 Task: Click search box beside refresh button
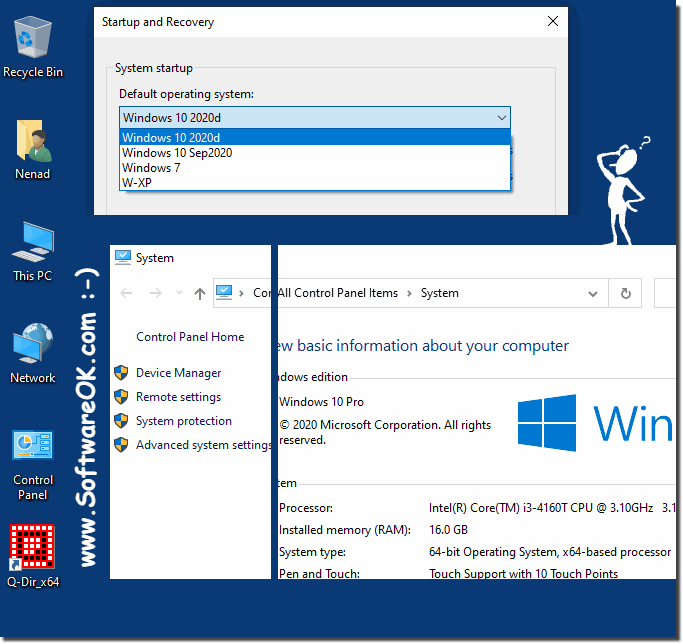[x=665, y=293]
